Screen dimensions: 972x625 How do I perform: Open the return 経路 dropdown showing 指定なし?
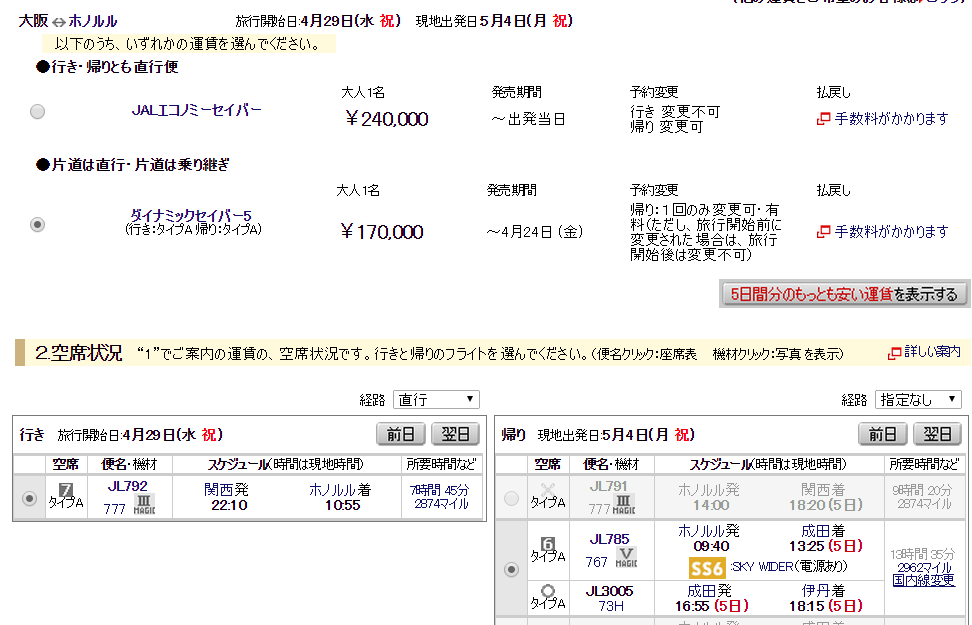[918, 400]
